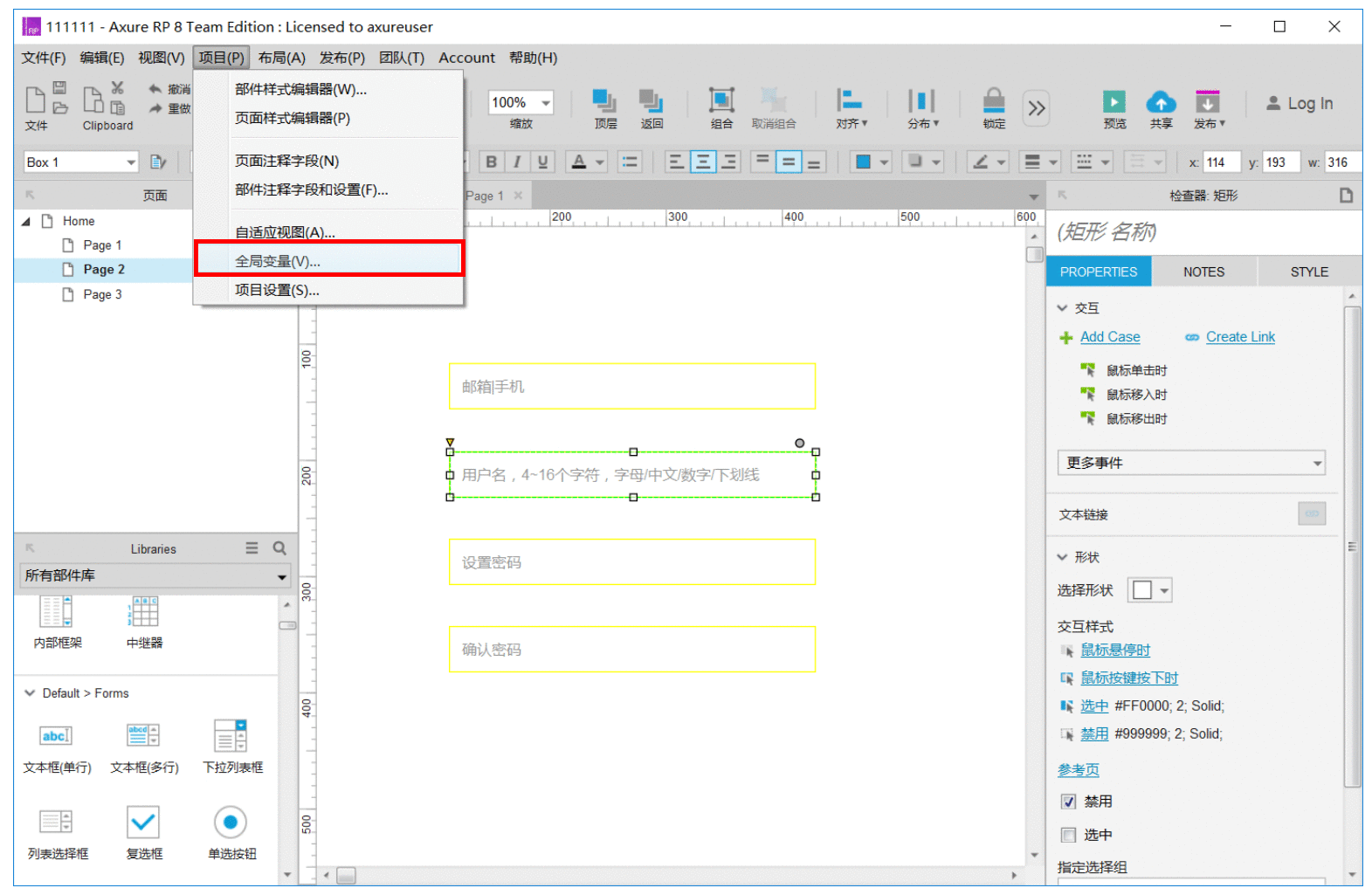This screenshot has height=895, width=1372.
Task: Click the Group (组合) toolbar icon
Action: 721,101
